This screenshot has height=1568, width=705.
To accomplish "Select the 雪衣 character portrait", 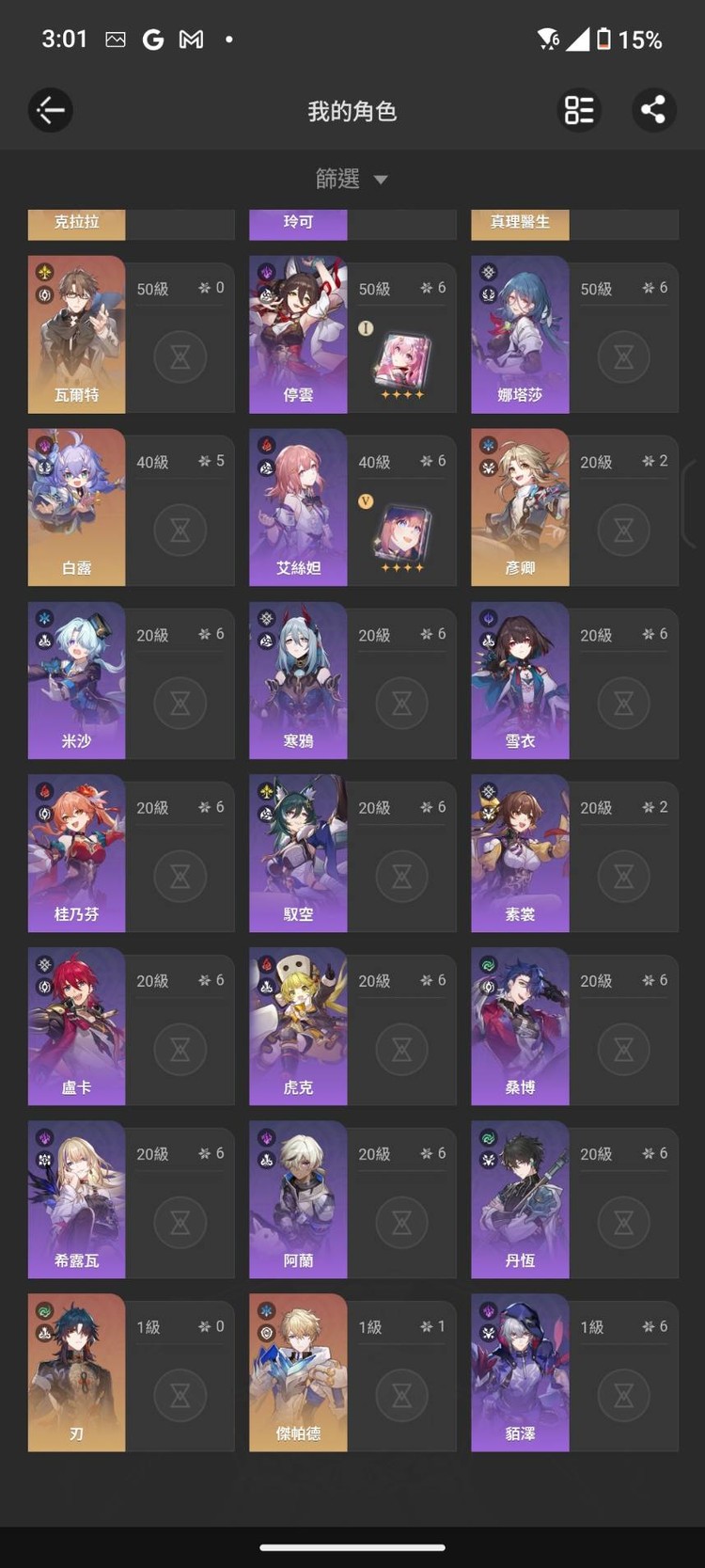I will coord(520,681).
